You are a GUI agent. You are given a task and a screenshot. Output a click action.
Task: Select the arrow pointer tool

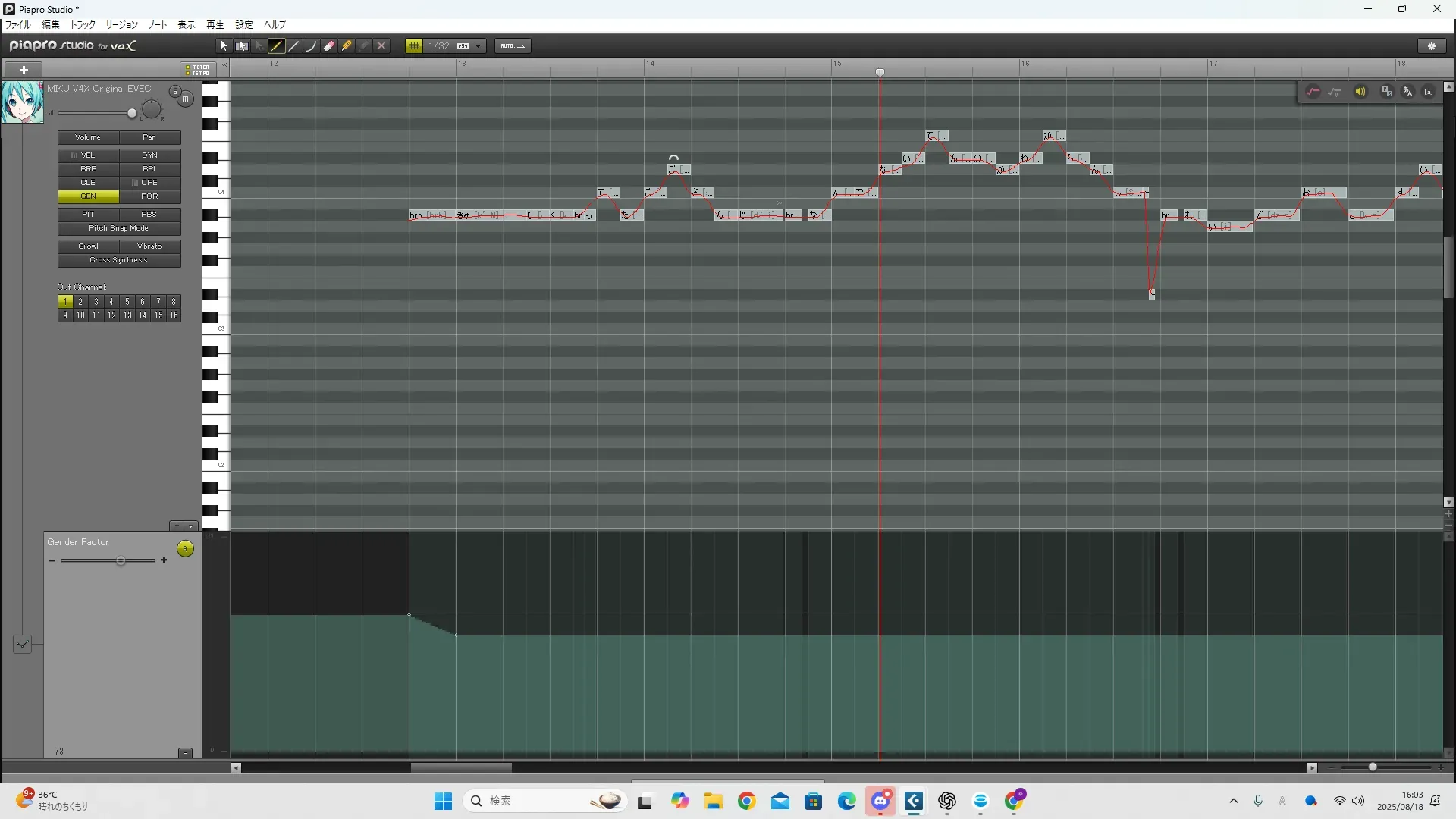coord(224,46)
